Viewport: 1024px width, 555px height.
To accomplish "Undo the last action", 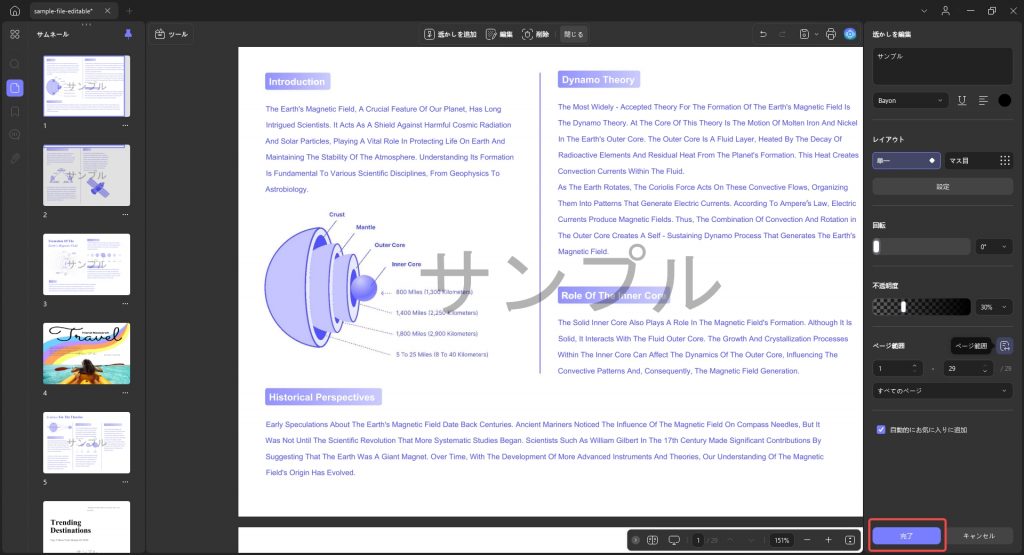I will (x=763, y=34).
